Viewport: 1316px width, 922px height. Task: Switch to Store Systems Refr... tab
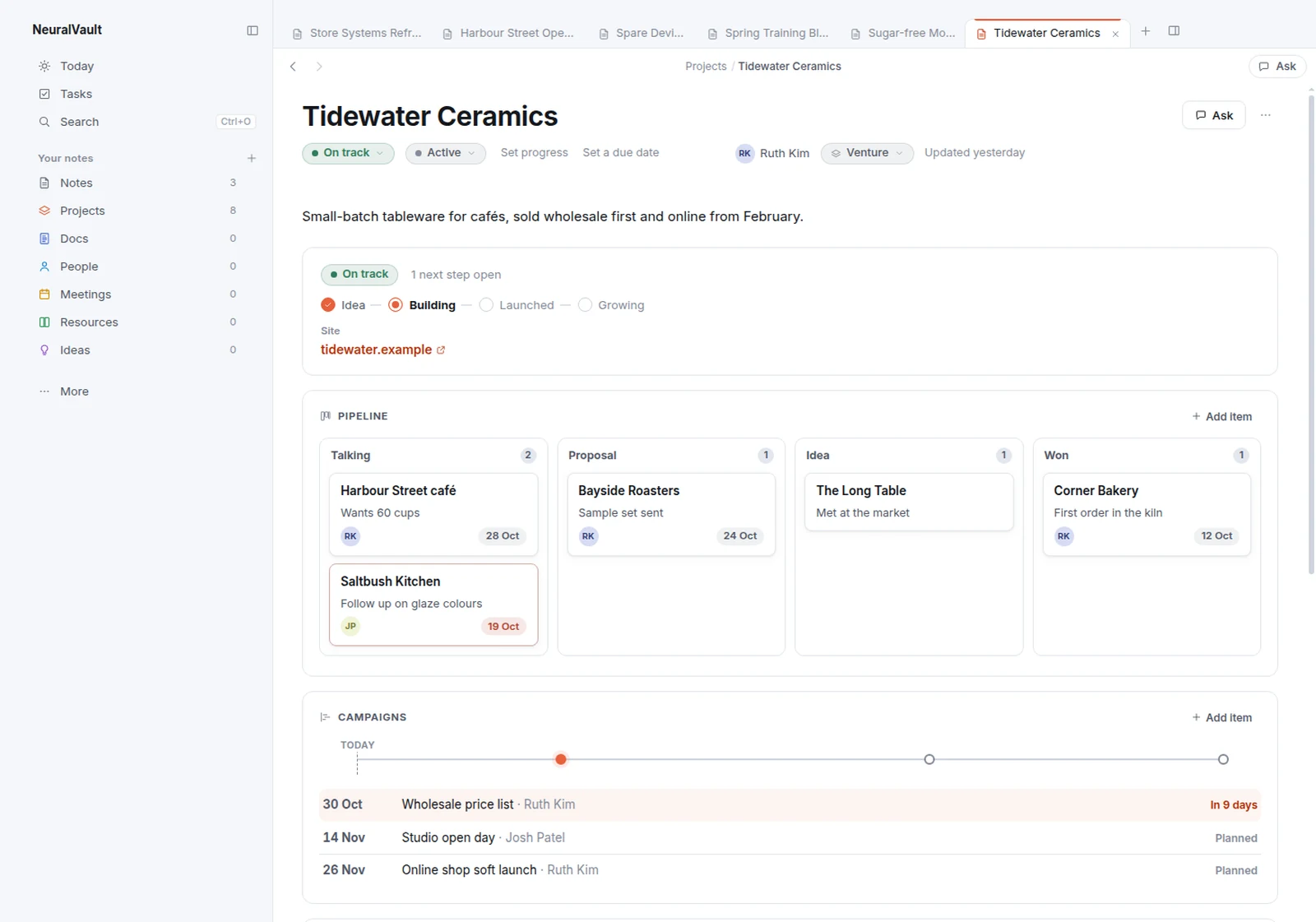(x=357, y=34)
